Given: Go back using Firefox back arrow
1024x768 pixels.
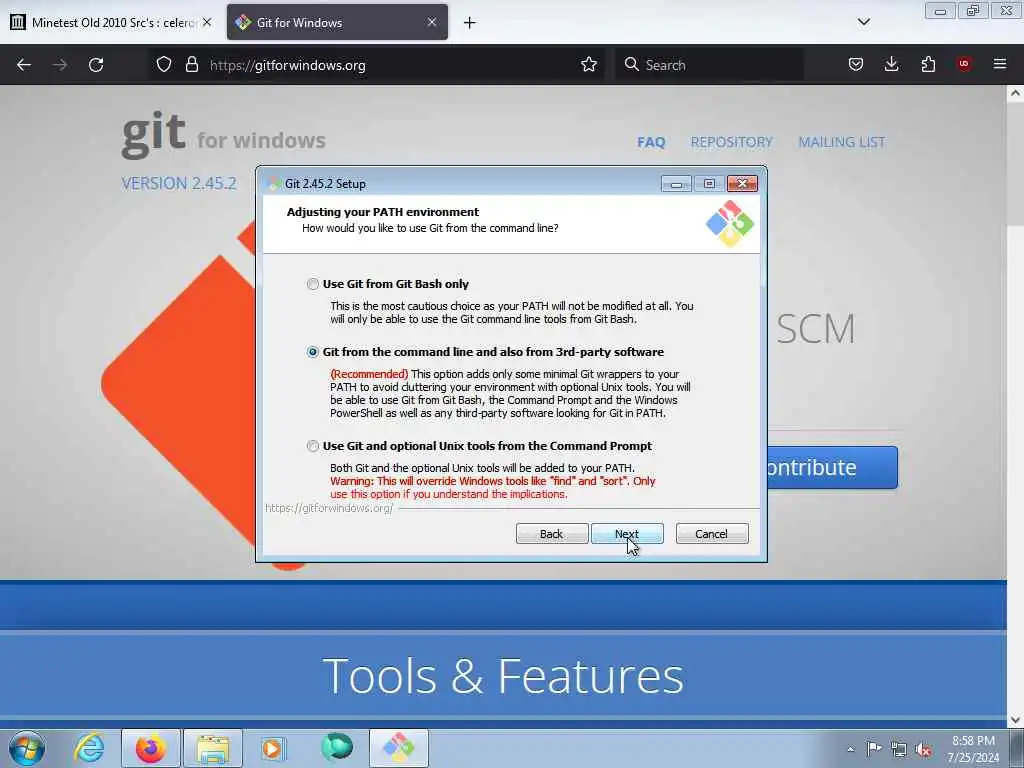Looking at the screenshot, I should (x=24, y=65).
